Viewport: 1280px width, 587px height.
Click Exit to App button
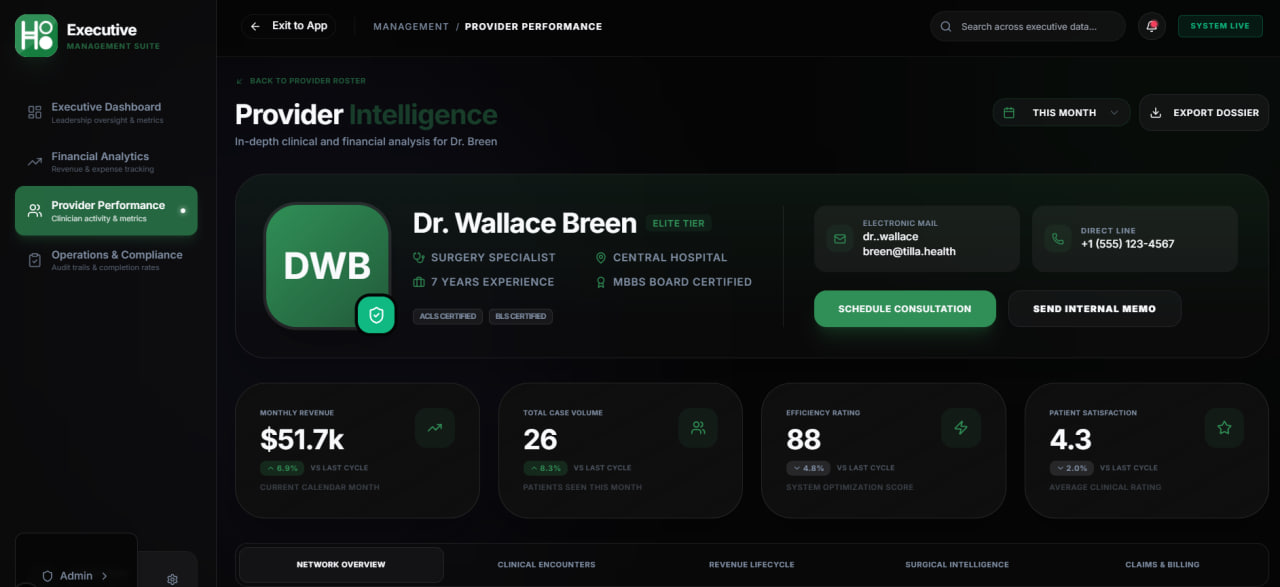[289, 26]
